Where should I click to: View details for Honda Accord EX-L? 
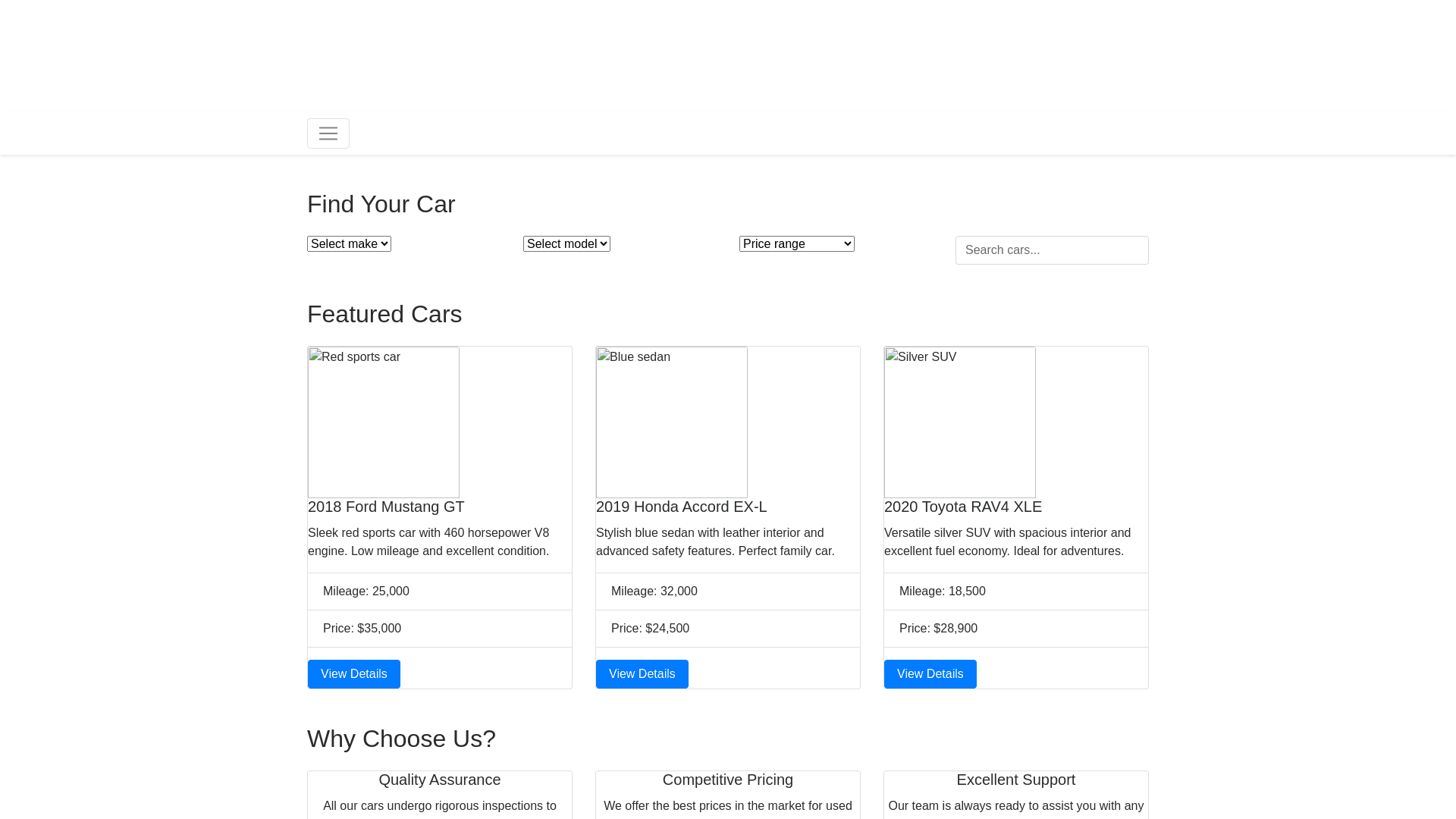pos(642,674)
